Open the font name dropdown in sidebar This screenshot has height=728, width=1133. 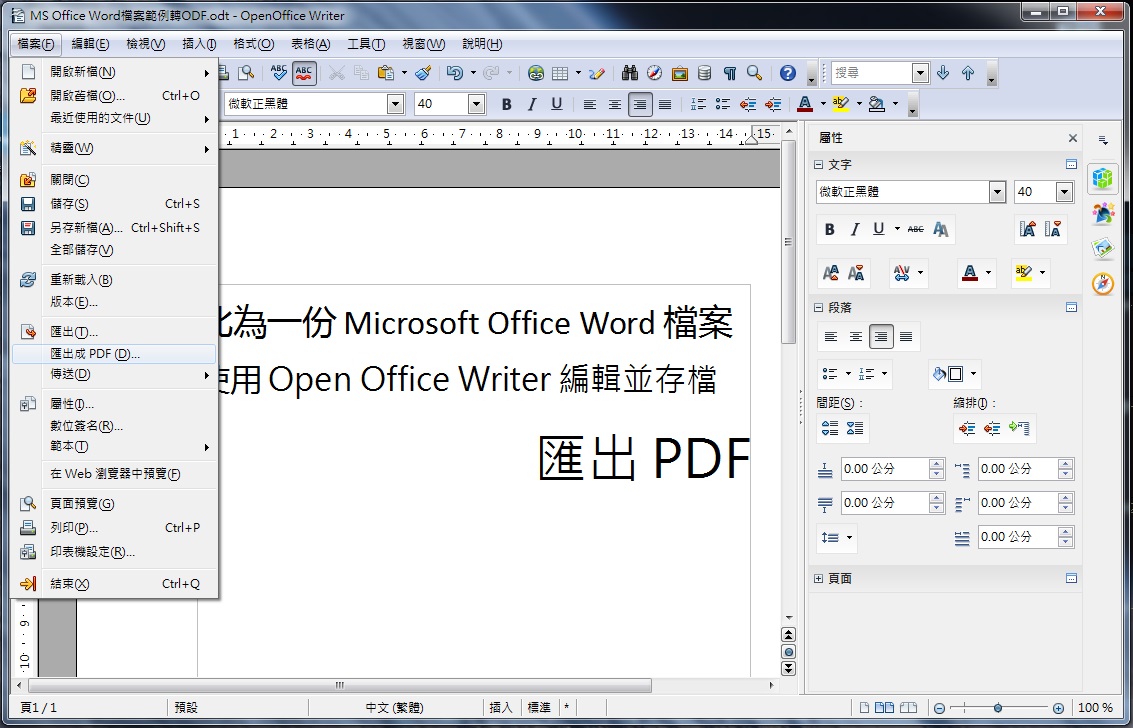(997, 192)
